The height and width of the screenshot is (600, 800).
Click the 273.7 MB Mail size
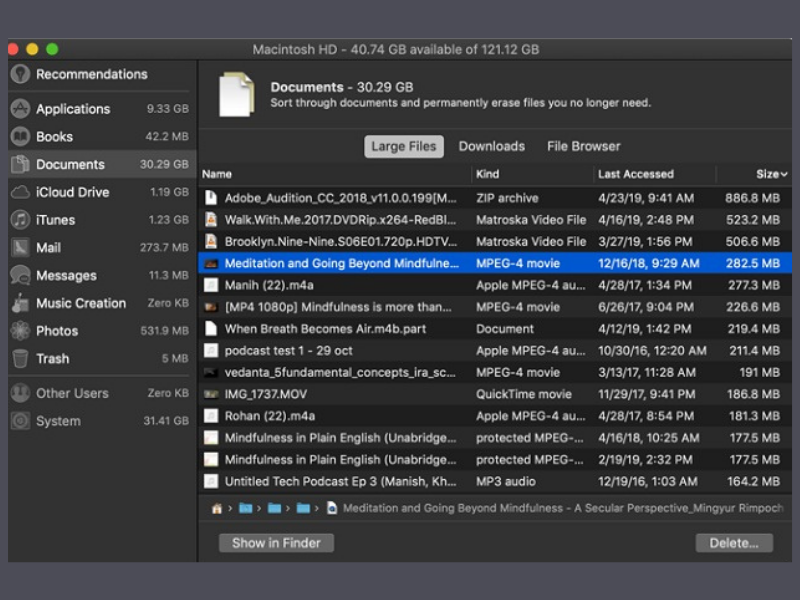click(164, 247)
